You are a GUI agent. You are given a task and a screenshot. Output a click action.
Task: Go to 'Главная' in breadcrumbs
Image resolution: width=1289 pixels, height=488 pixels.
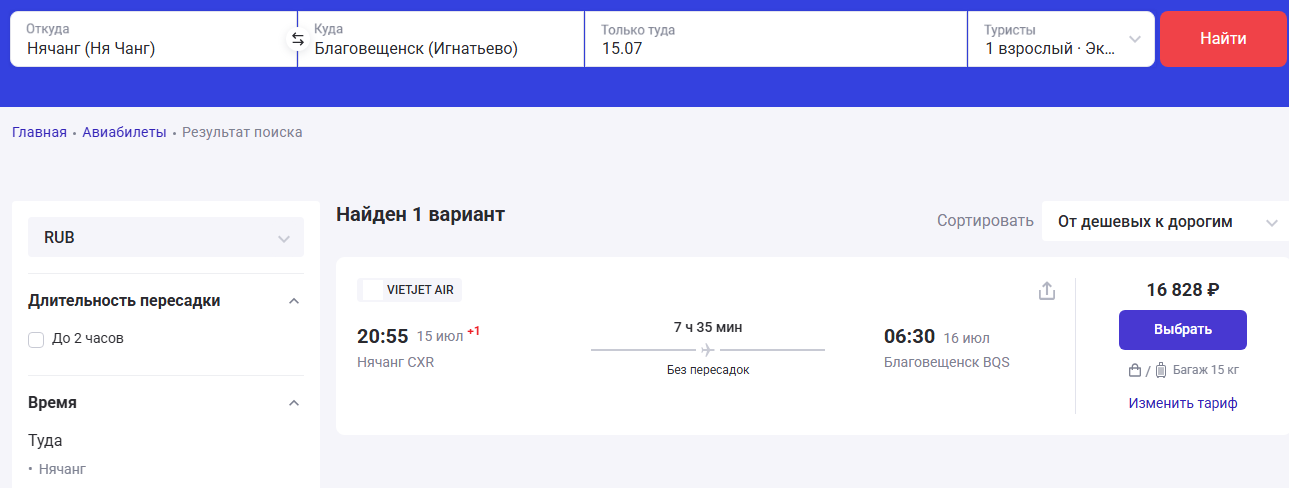click(x=39, y=132)
